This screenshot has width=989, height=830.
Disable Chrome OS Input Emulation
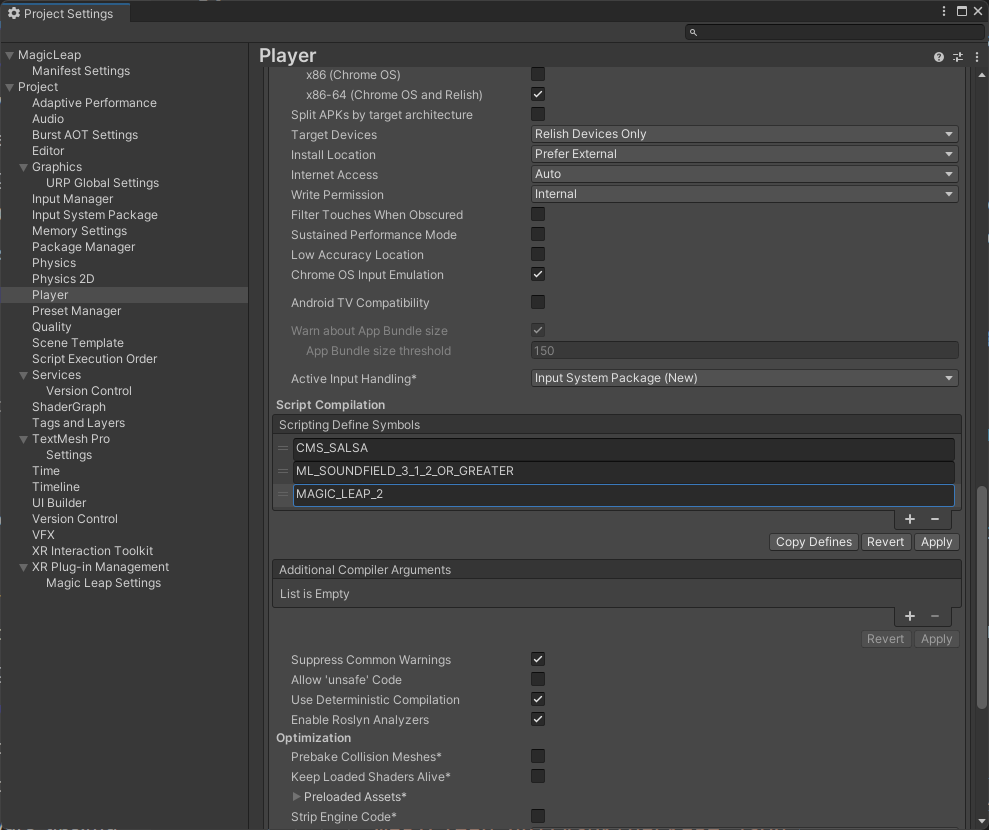538,274
